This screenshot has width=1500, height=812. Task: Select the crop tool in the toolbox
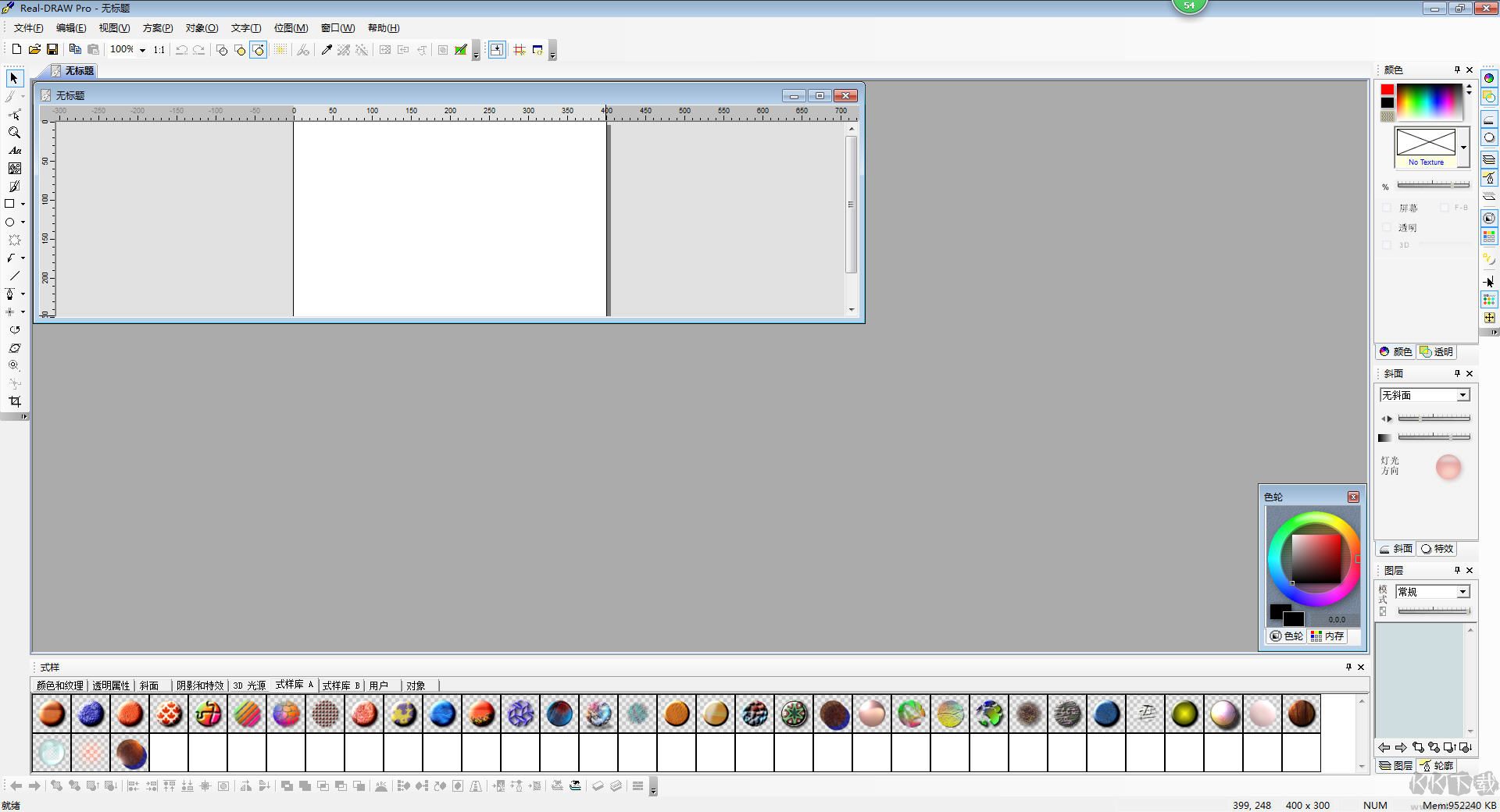15,401
